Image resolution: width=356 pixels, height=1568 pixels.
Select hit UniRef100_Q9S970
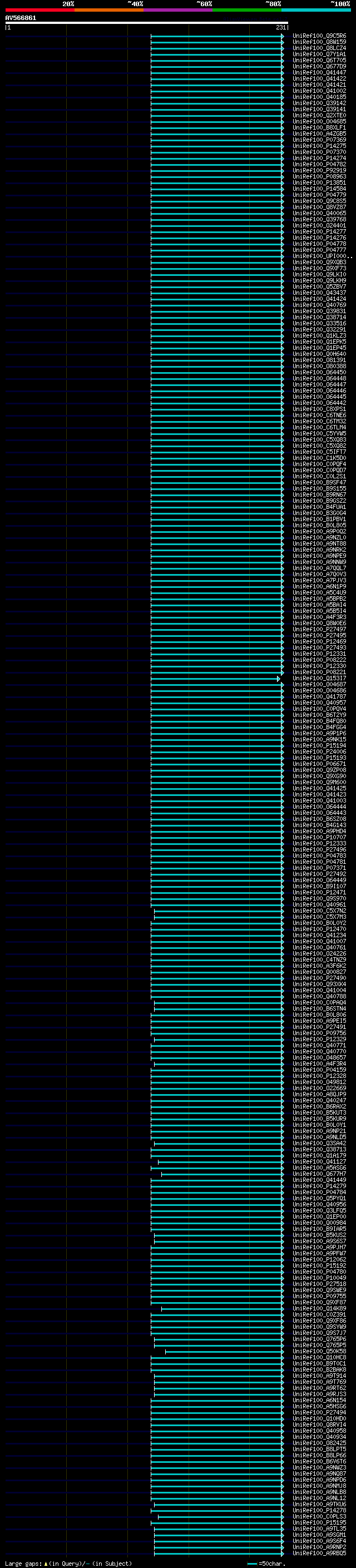(319, 898)
